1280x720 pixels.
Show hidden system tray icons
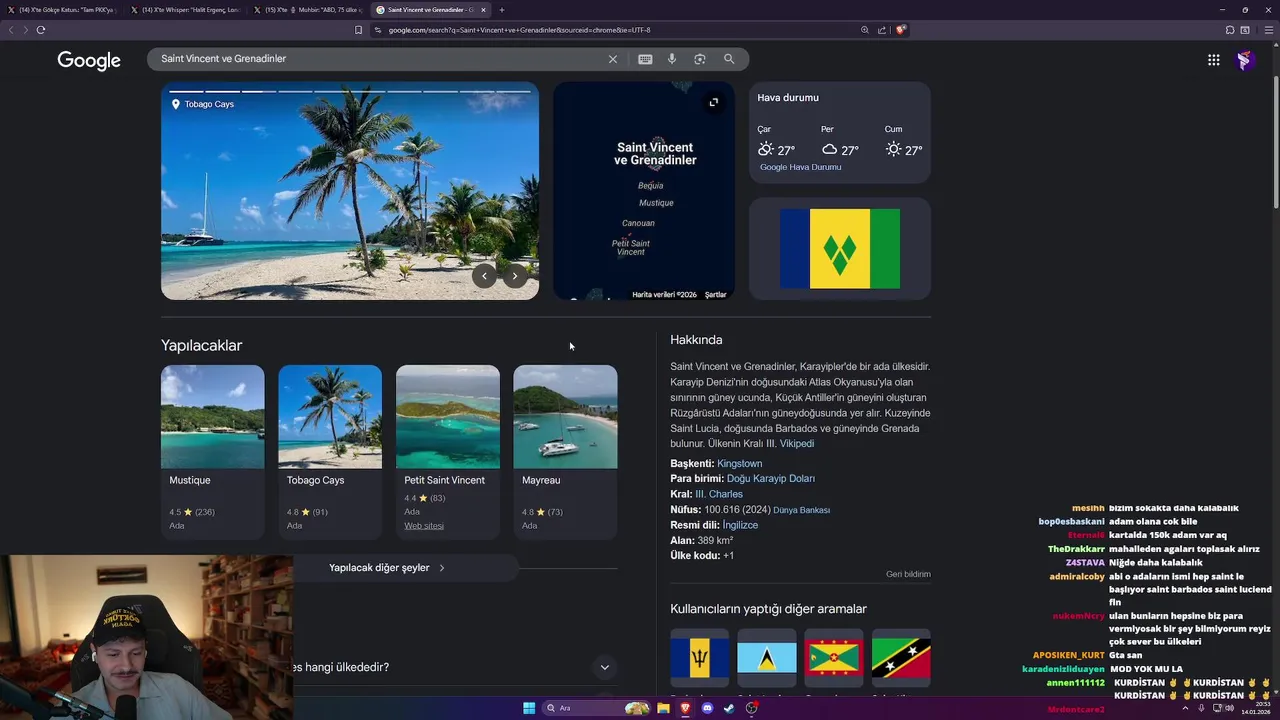click(1187, 708)
